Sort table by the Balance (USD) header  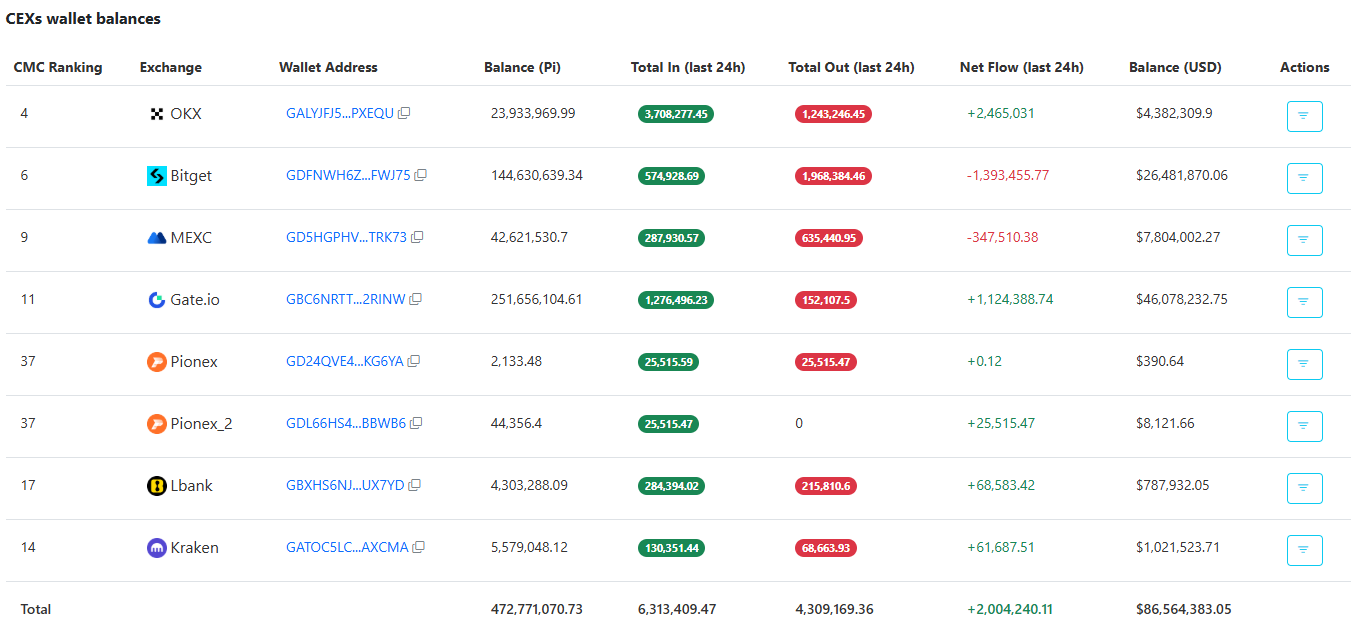(x=1175, y=67)
